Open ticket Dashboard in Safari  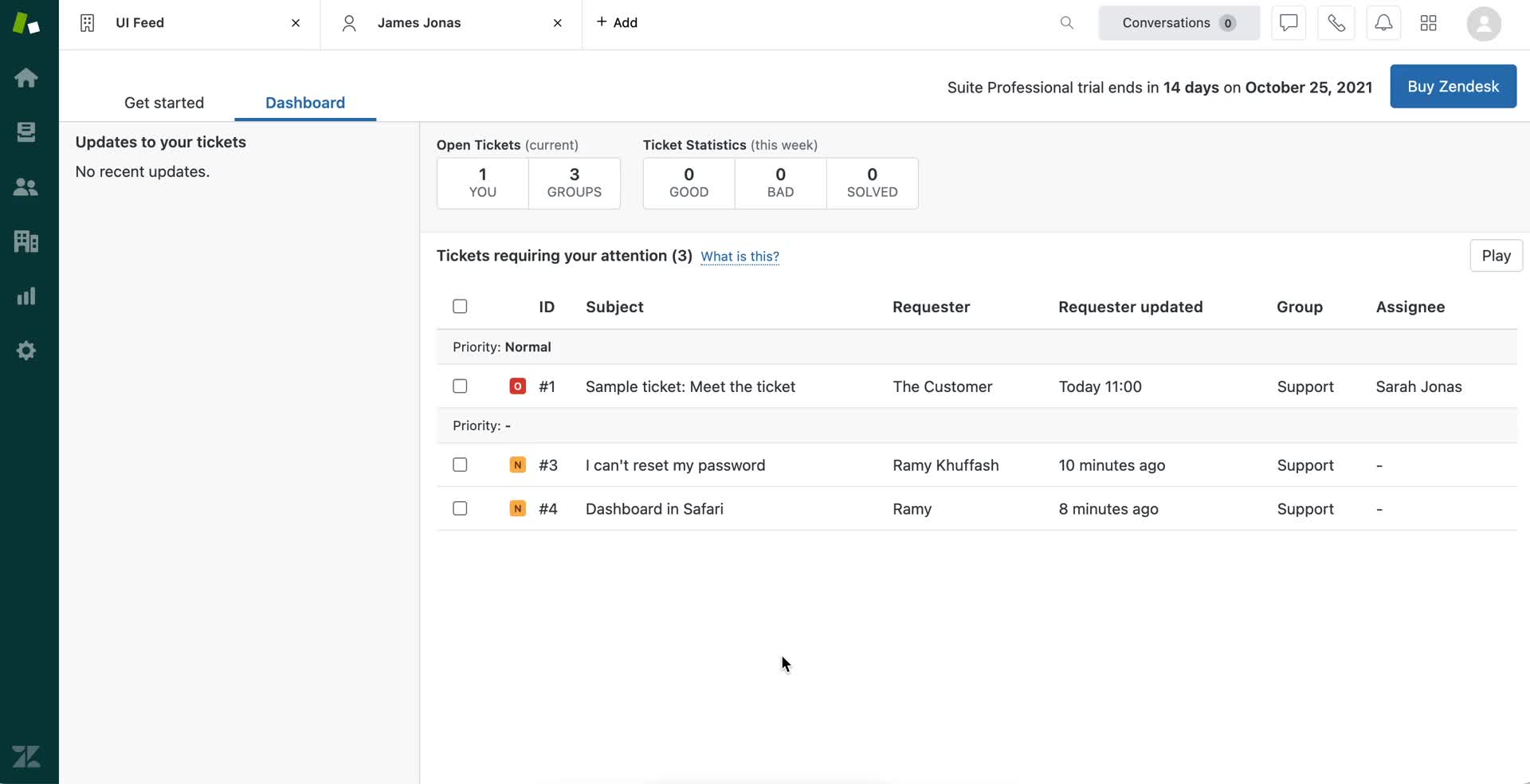tap(654, 508)
